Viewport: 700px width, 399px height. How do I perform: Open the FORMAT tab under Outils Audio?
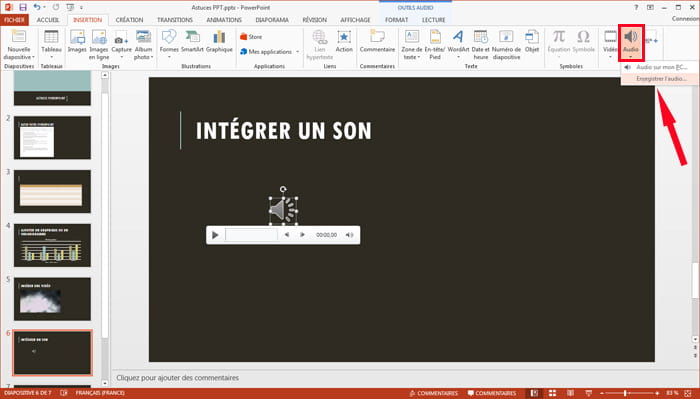pos(396,20)
